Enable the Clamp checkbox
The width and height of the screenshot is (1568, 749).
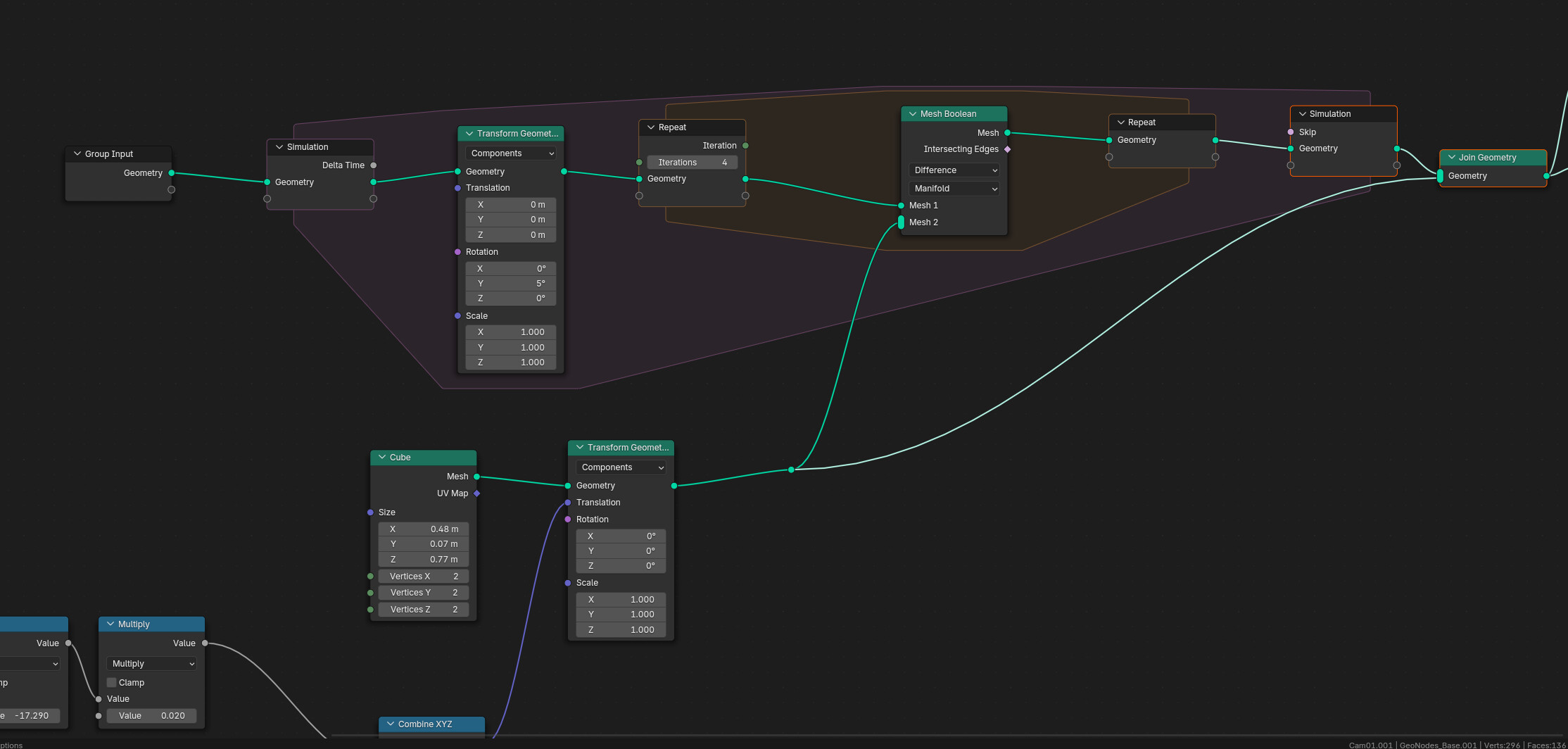tap(111, 682)
